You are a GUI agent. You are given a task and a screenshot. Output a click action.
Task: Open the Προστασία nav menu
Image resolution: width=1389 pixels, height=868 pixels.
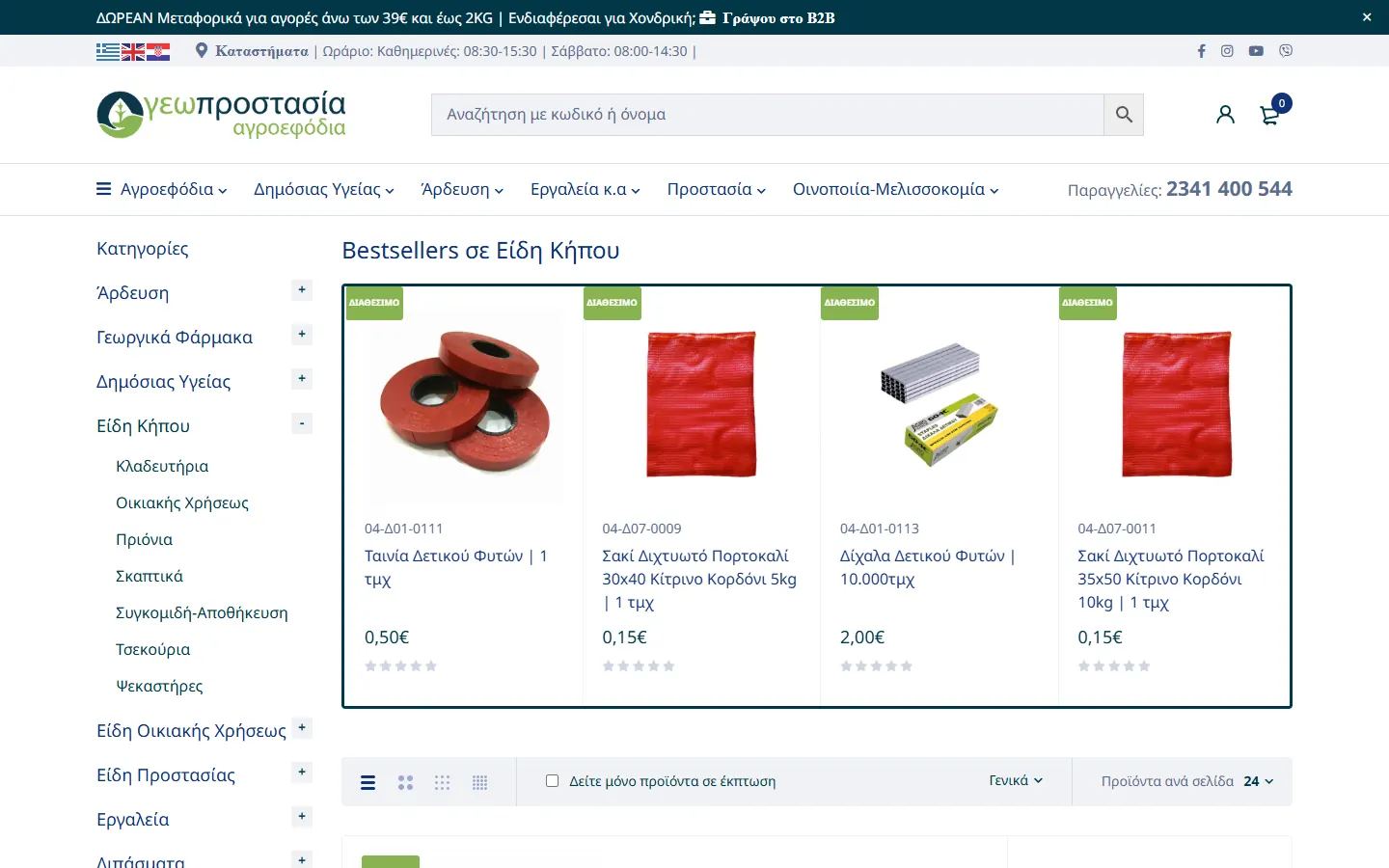click(717, 189)
